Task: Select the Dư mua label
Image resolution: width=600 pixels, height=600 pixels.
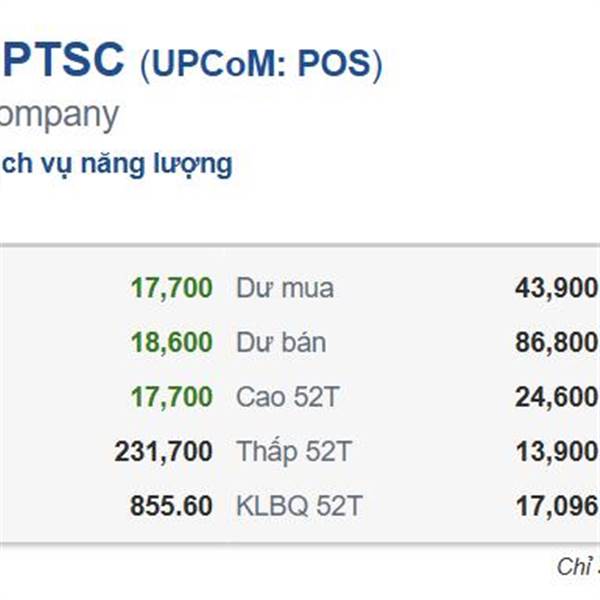Action: coord(285,289)
